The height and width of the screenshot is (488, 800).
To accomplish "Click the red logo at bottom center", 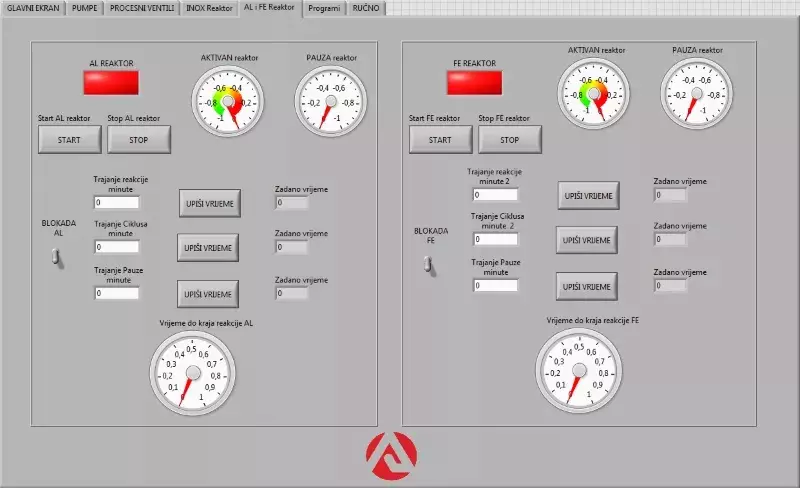I will click(x=389, y=455).
